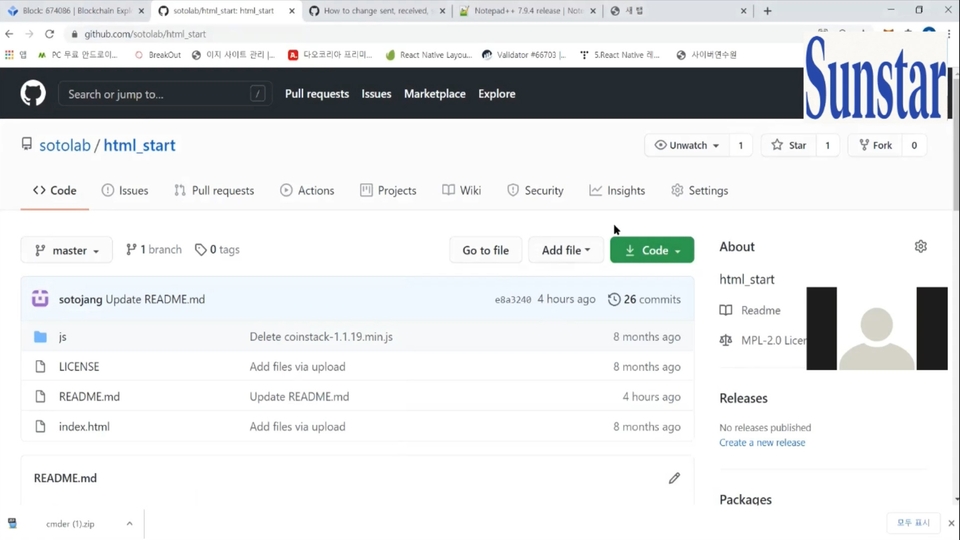Click the show all downloads button
The width and height of the screenshot is (960, 540).
(x=913, y=523)
